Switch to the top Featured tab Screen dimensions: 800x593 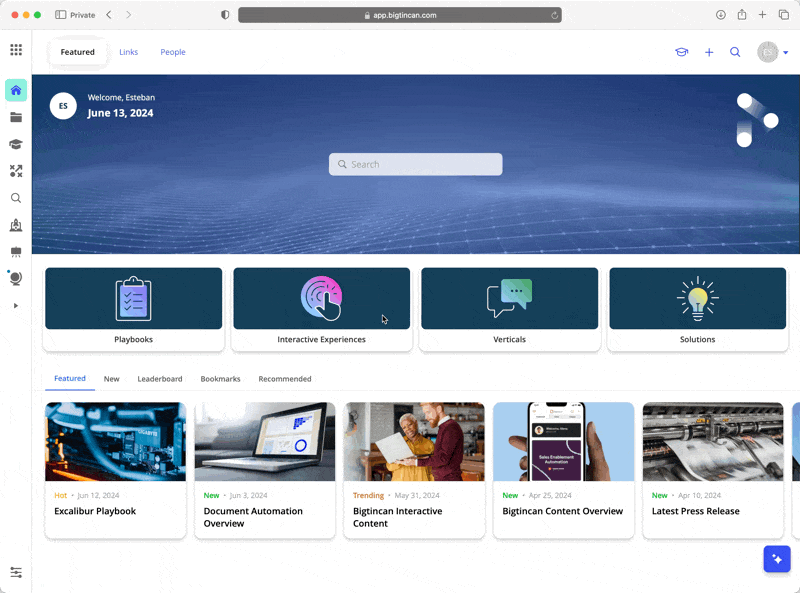(78, 52)
